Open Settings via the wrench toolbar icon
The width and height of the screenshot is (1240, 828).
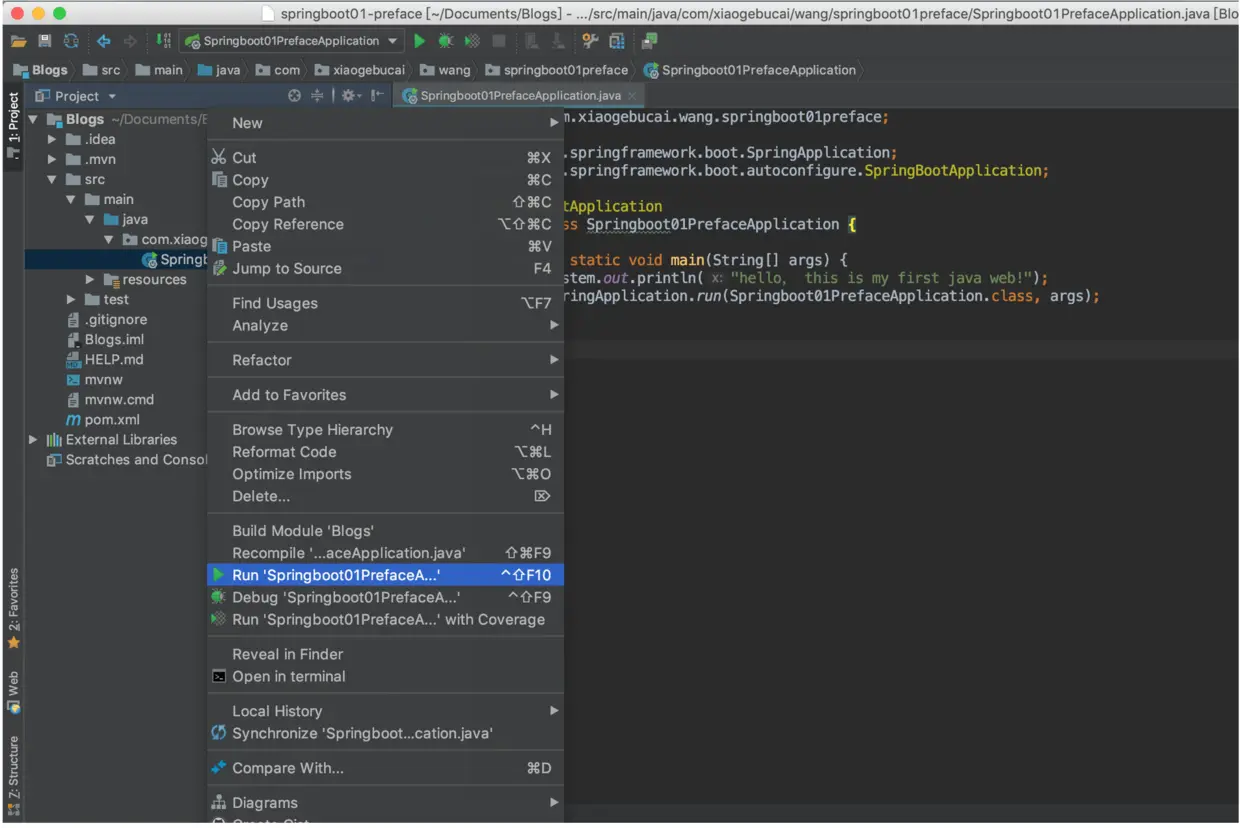590,41
